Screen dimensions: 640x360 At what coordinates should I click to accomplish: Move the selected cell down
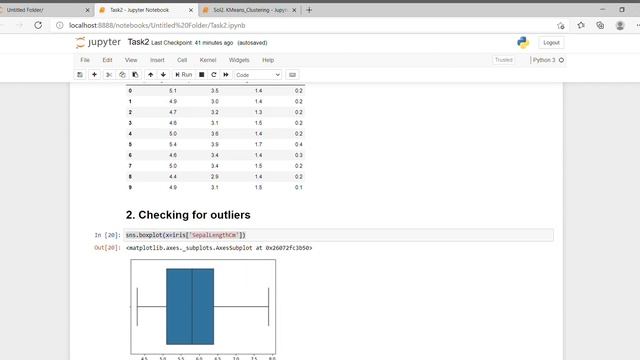point(163,75)
